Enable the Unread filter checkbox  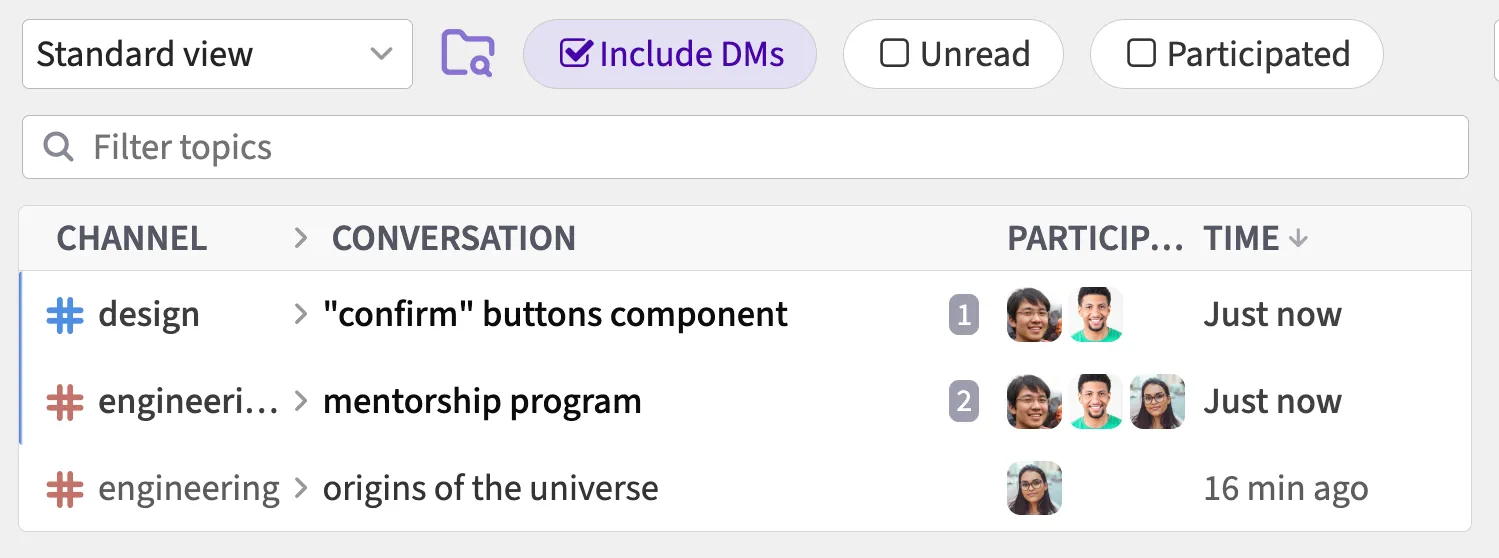click(893, 53)
